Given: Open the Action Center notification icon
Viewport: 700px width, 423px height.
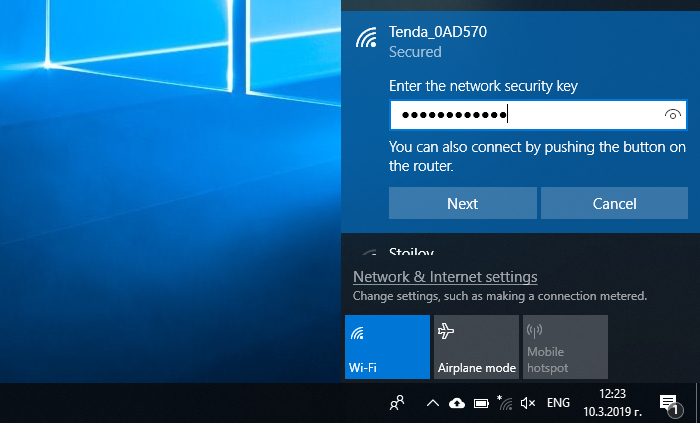Looking at the screenshot, I should (x=668, y=403).
